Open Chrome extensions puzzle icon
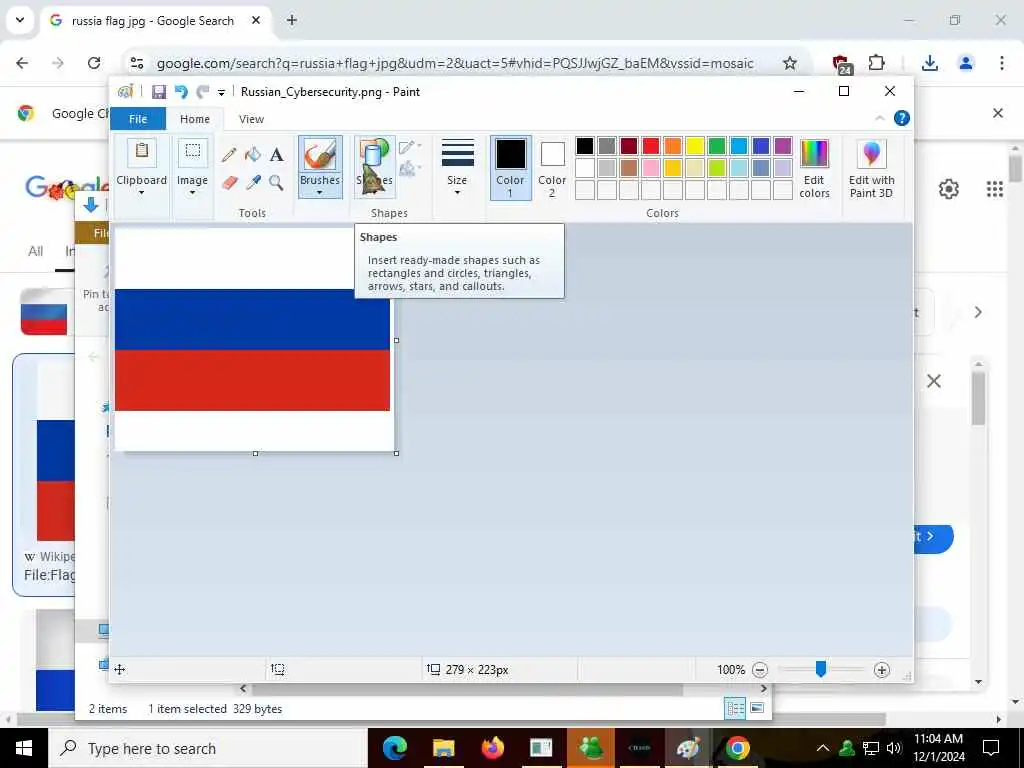The width and height of the screenshot is (1024, 768). coord(876,63)
